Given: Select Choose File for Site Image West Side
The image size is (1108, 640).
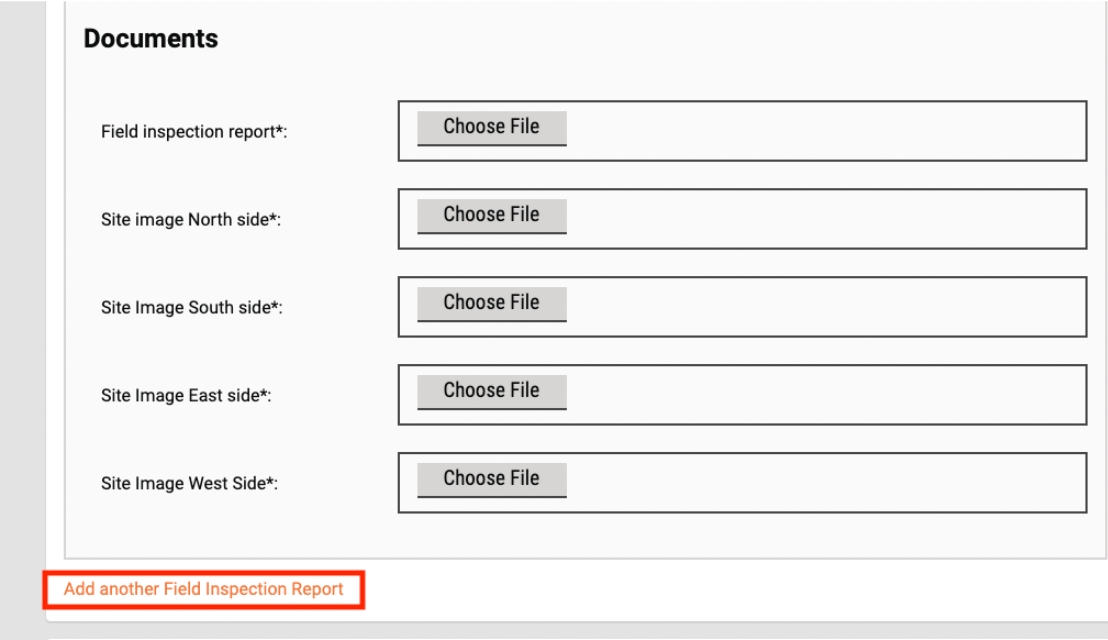Looking at the screenshot, I should (x=491, y=480).
